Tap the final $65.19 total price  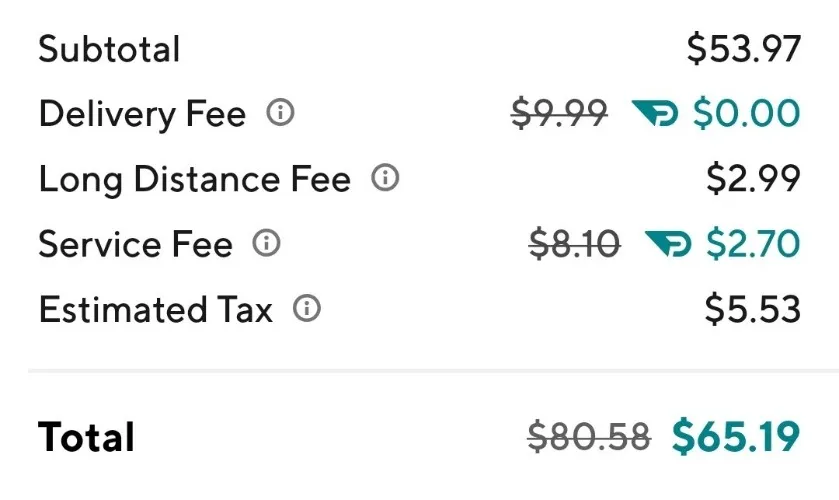(736, 436)
